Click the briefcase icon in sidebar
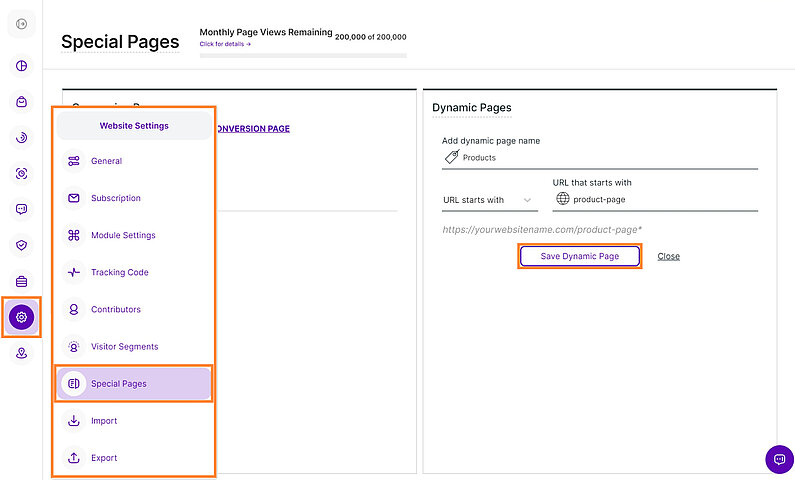 tap(21, 281)
